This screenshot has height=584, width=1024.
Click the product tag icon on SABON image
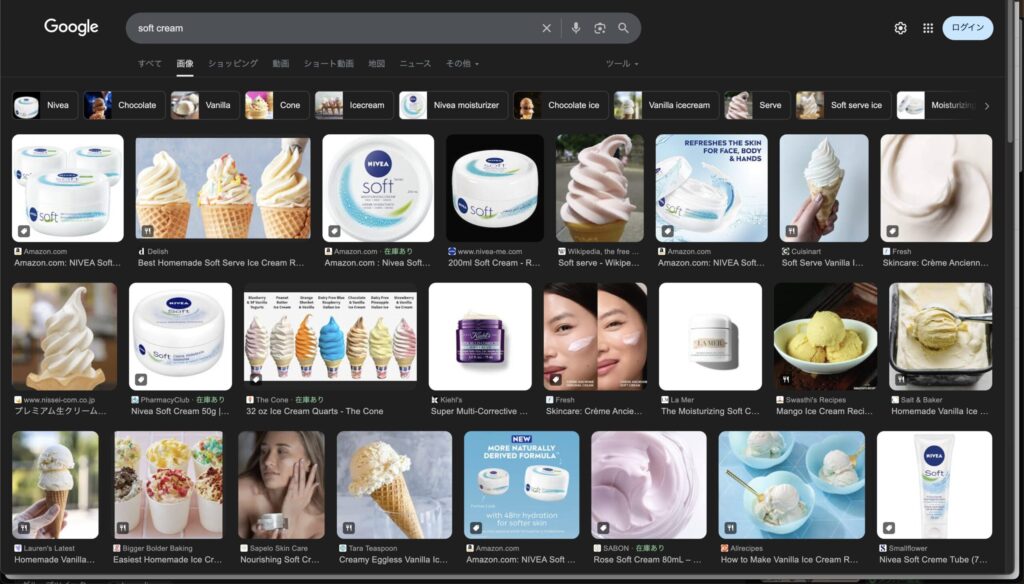603,528
